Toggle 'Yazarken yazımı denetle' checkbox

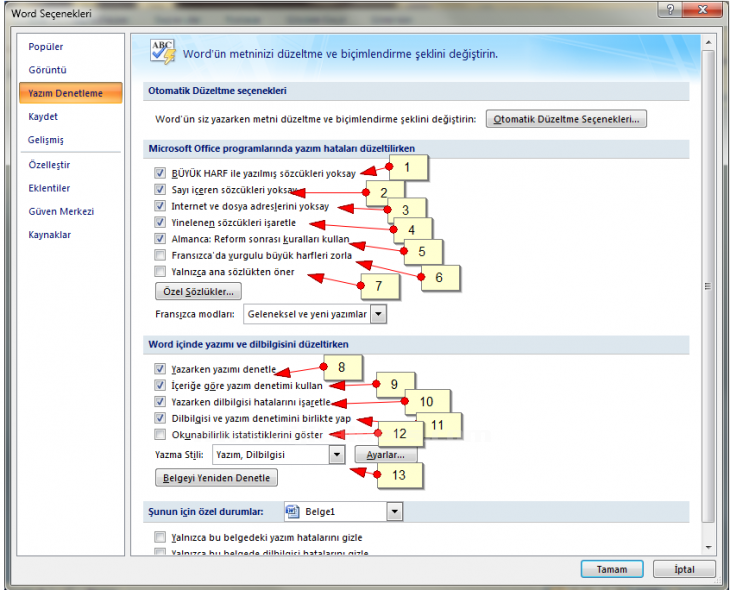coord(160,369)
